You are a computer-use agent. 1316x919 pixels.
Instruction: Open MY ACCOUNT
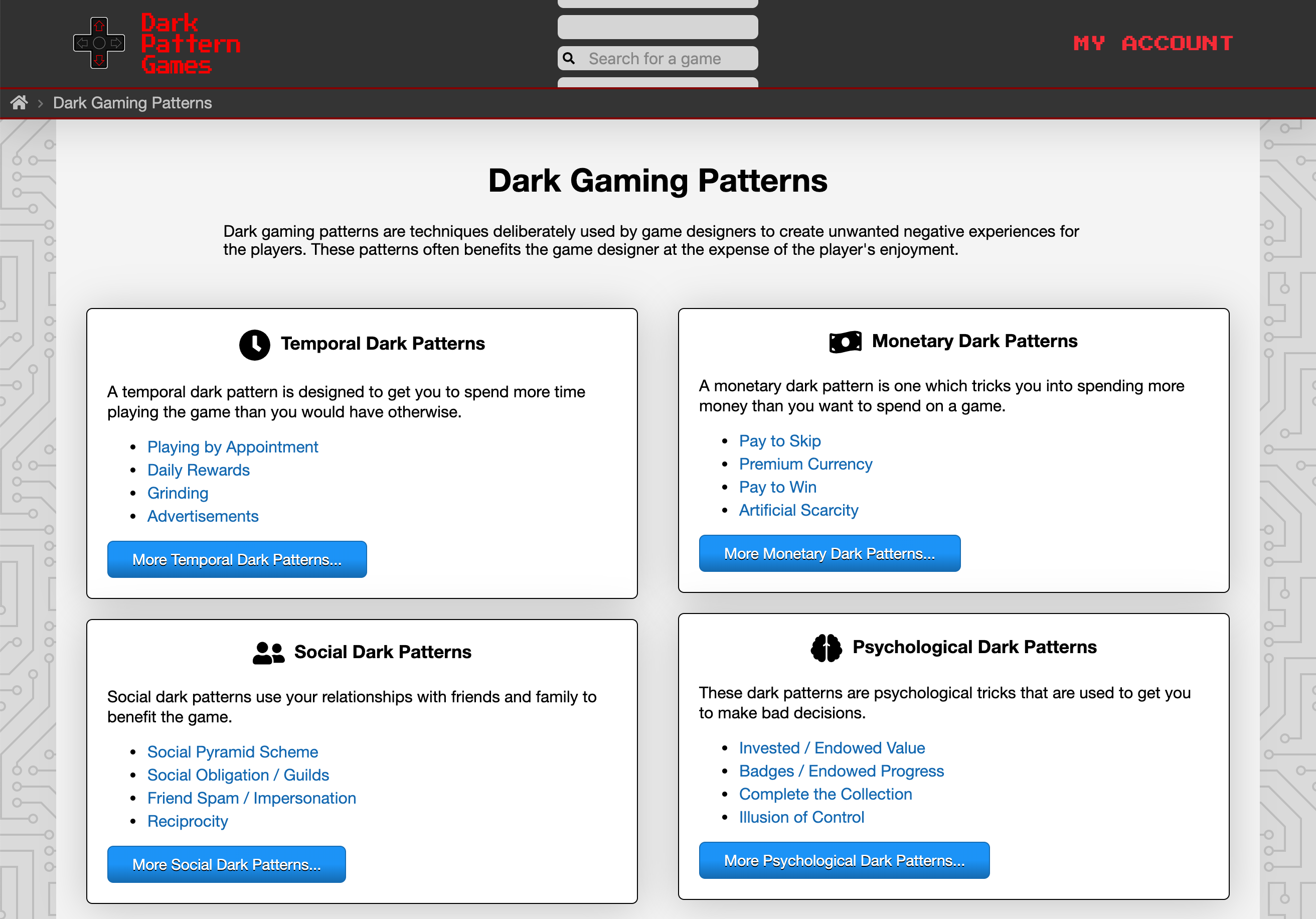(x=1152, y=43)
